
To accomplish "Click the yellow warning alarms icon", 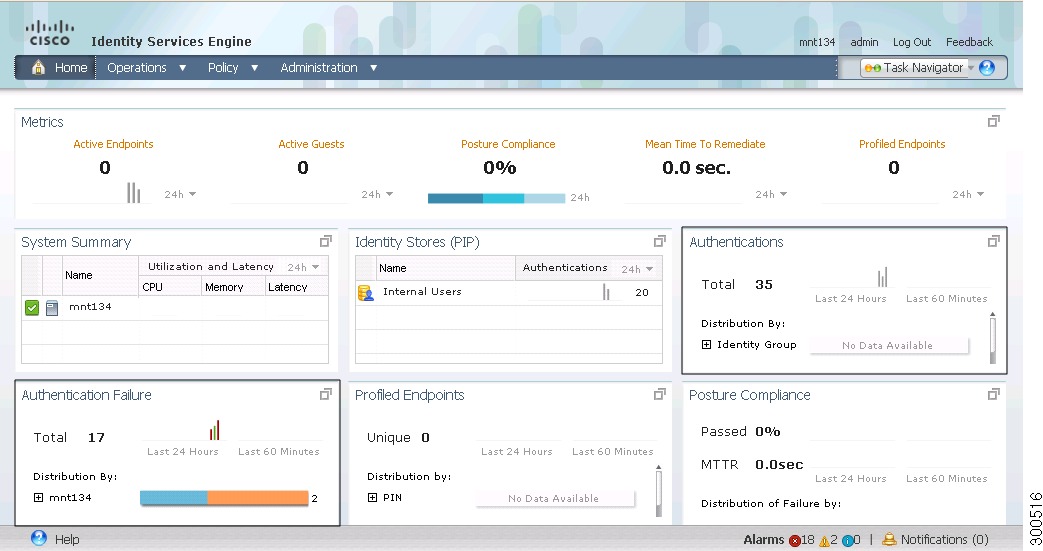I will pyautogui.click(x=824, y=541).
